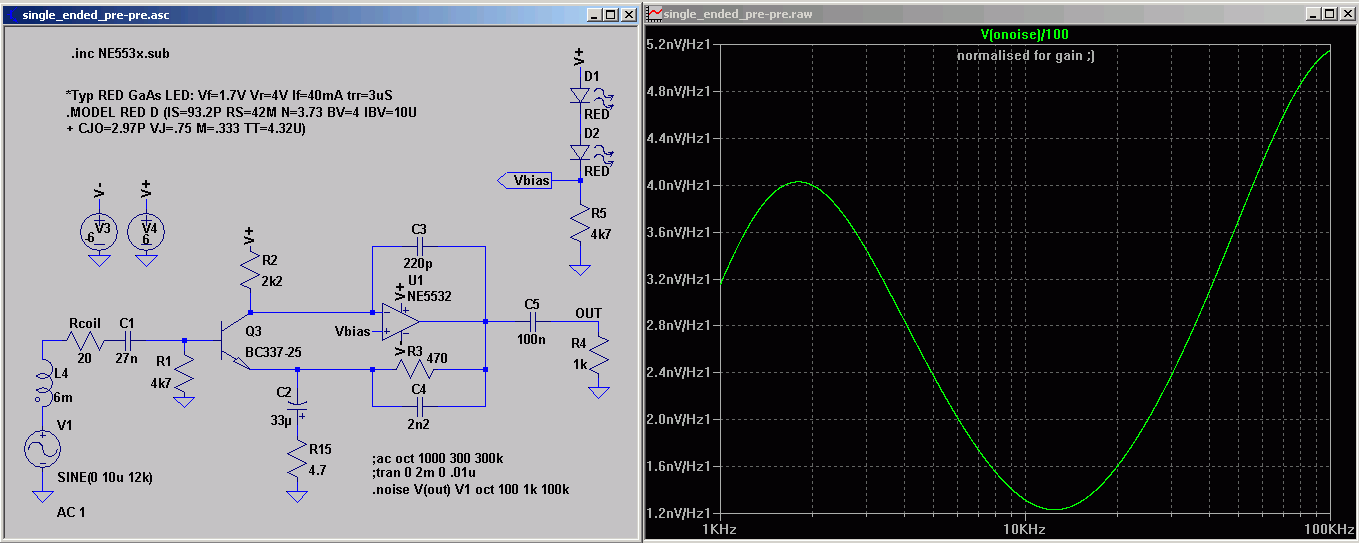Open the schematic window's title bar icon menu
This screenshot has height=543, width=1359.
pyautogui.click(x=12, y=14)
